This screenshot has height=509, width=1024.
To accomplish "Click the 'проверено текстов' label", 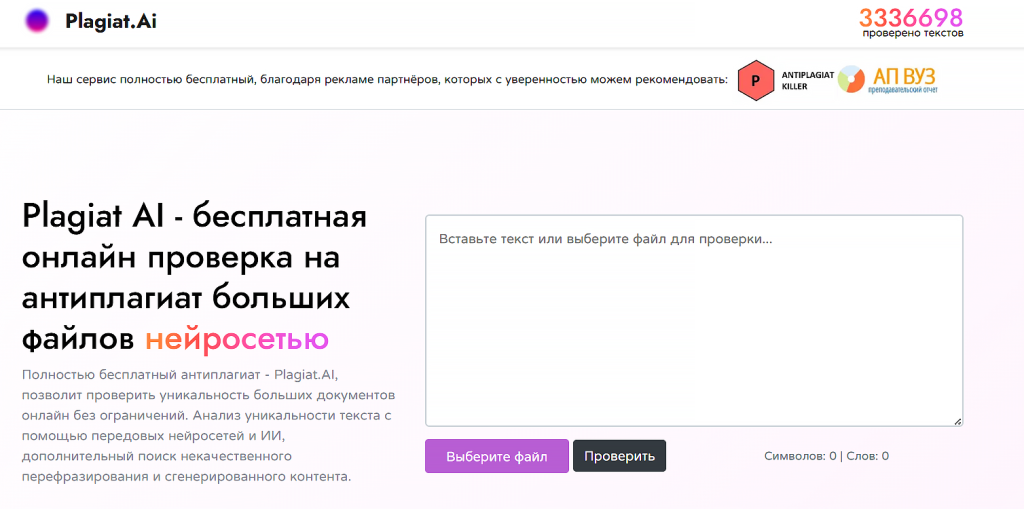I will pos(912,33).
